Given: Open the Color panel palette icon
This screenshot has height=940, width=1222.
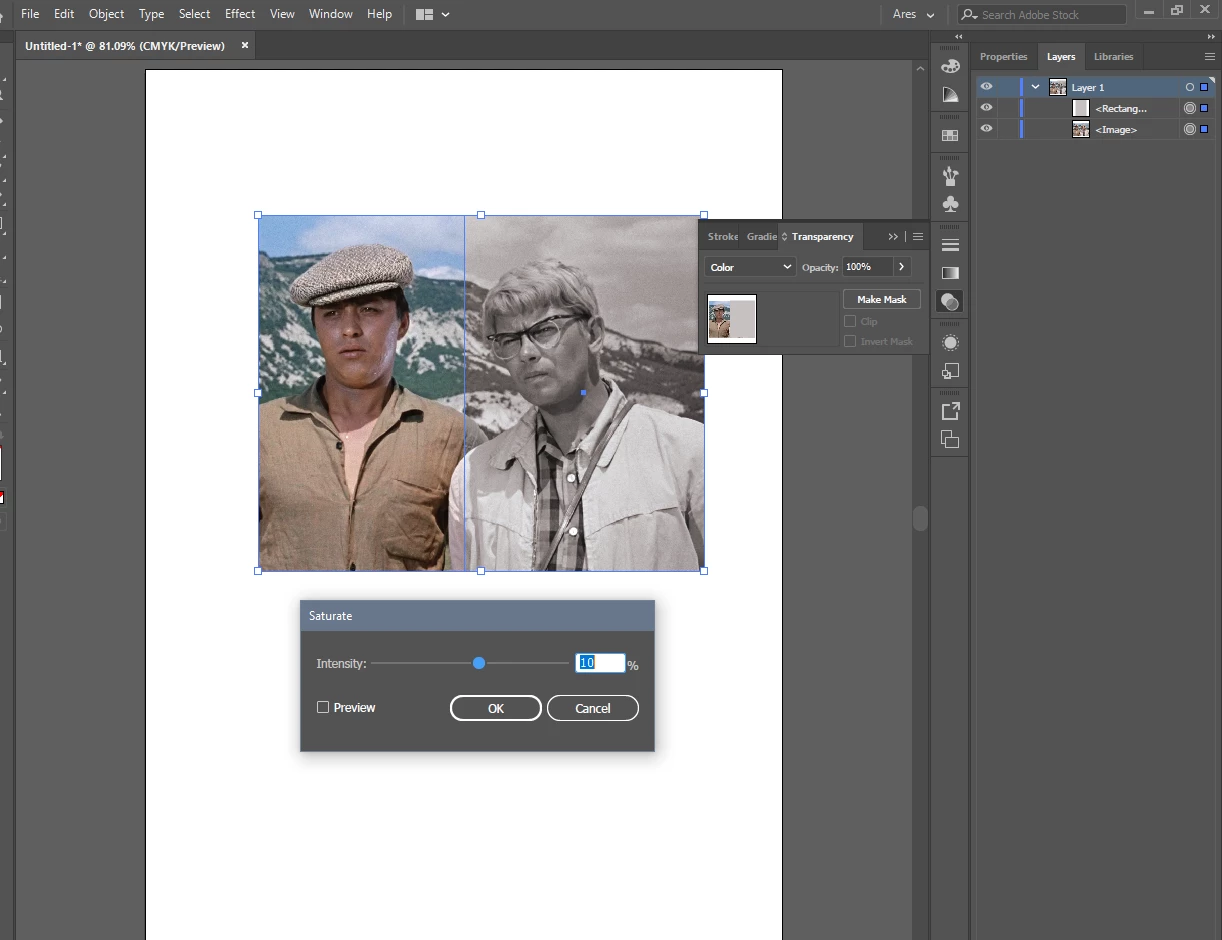Looking at the screenshot, I should click(x=950, y=66).
